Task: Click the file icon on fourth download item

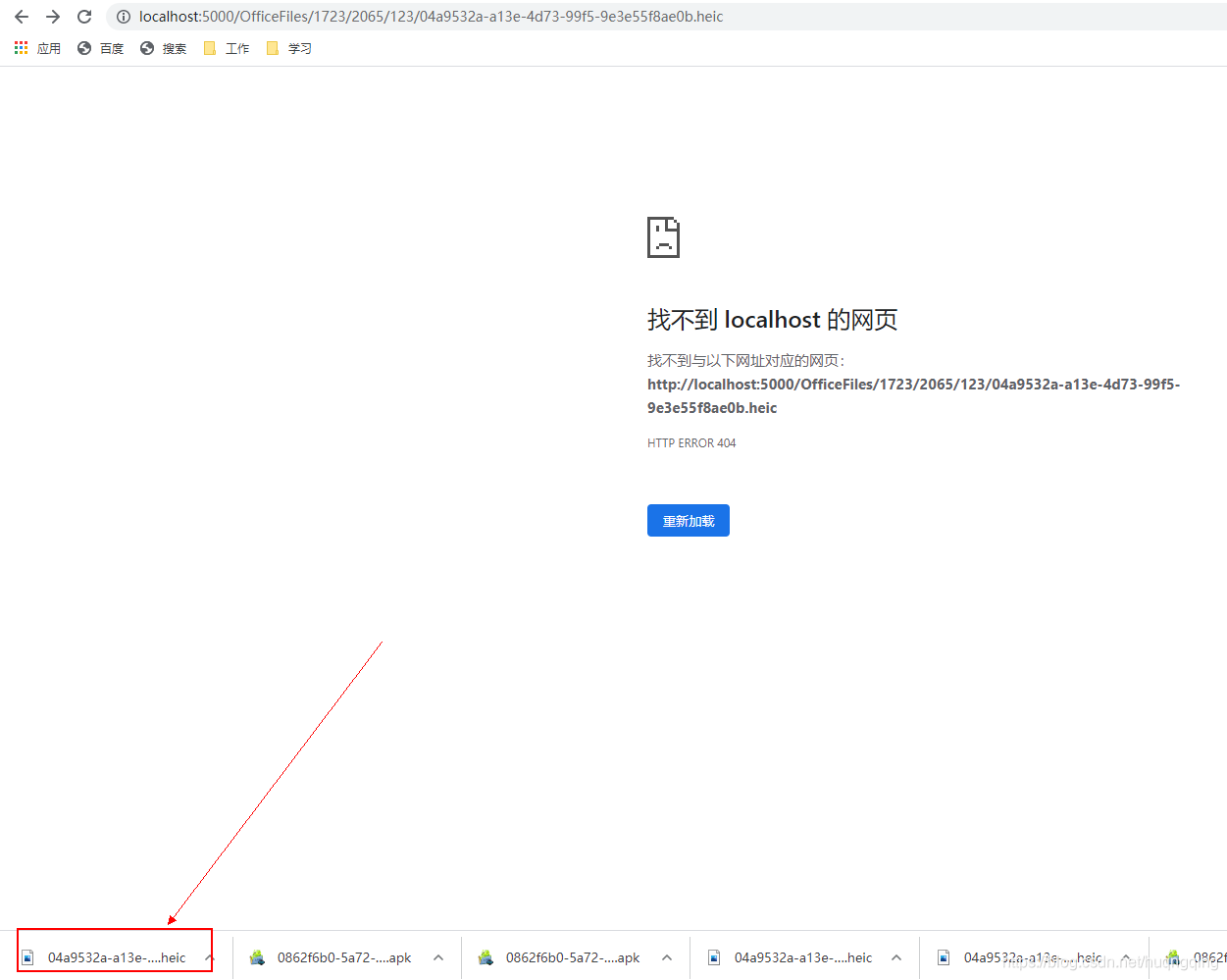Action: point(714,957)
